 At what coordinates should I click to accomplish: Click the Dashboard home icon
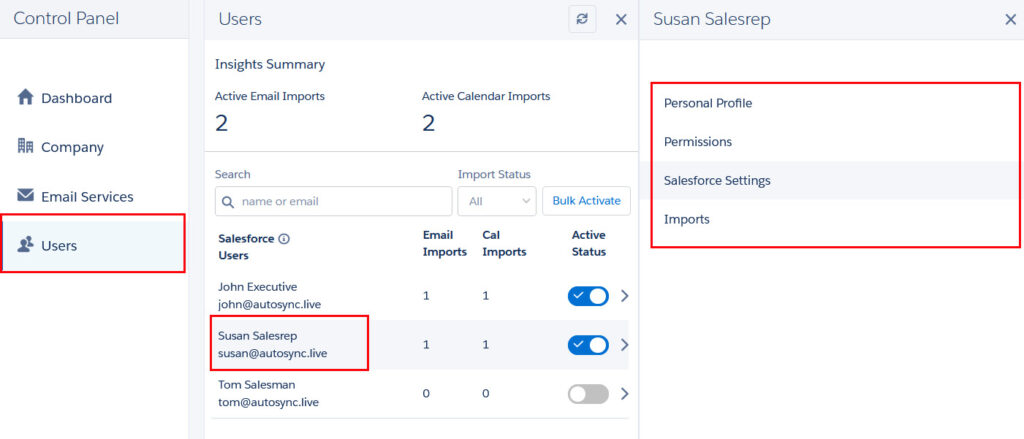click(25, 97)
